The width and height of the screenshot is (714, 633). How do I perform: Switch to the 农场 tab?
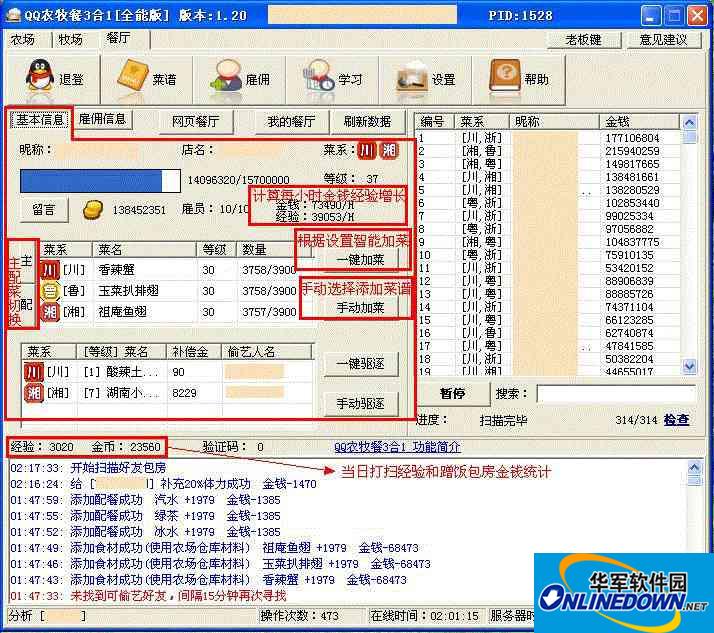pyautogui.click(x=23, y=40)
